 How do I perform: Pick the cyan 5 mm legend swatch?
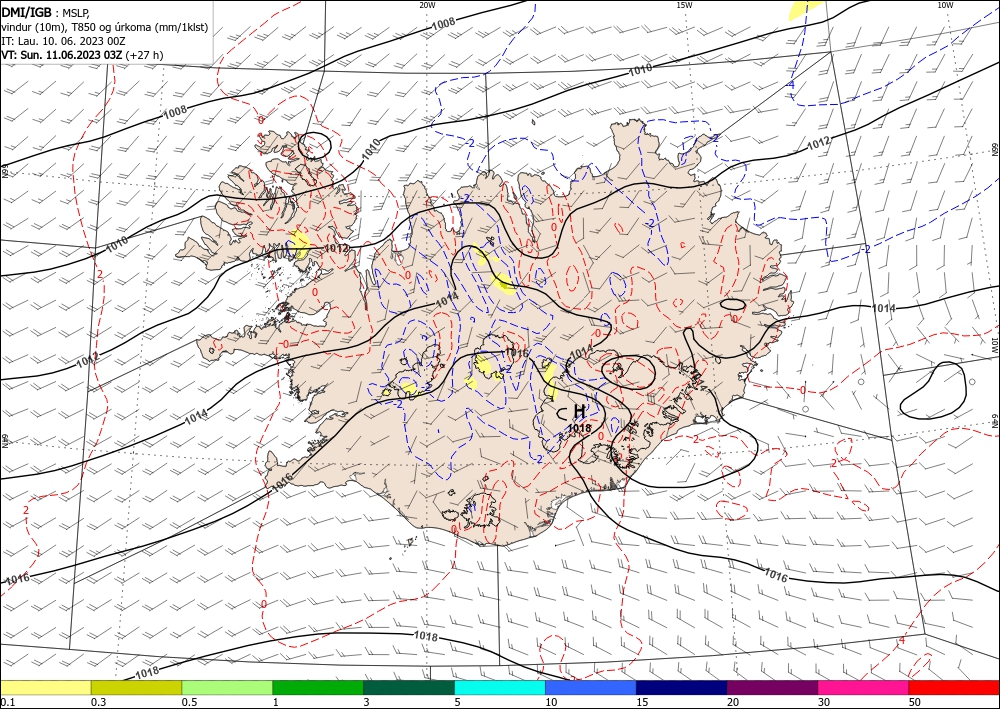[500, 687]
